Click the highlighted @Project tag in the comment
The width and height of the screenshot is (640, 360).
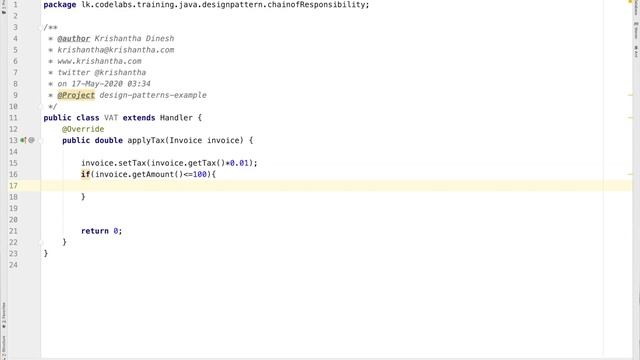[x=76, y=95]
